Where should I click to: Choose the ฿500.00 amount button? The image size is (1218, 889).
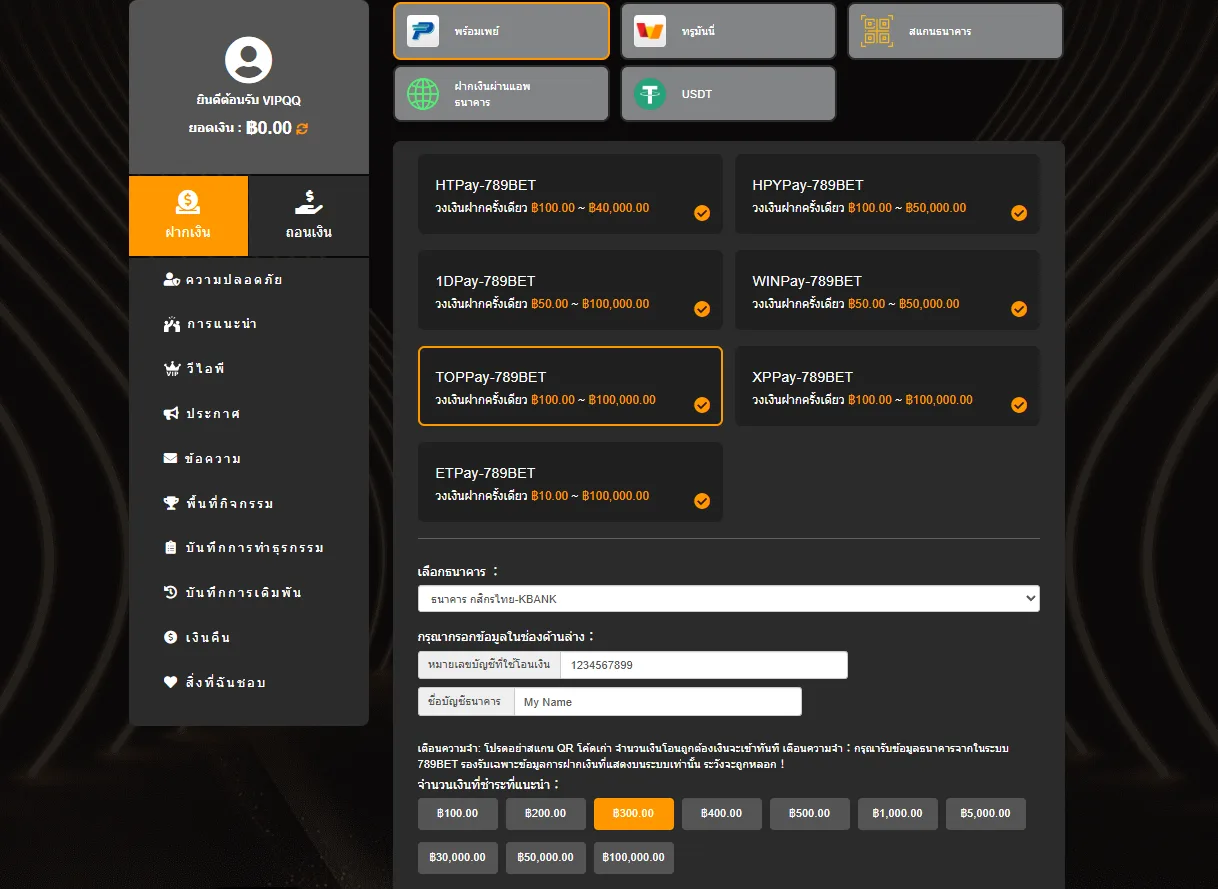click(810, 814)
